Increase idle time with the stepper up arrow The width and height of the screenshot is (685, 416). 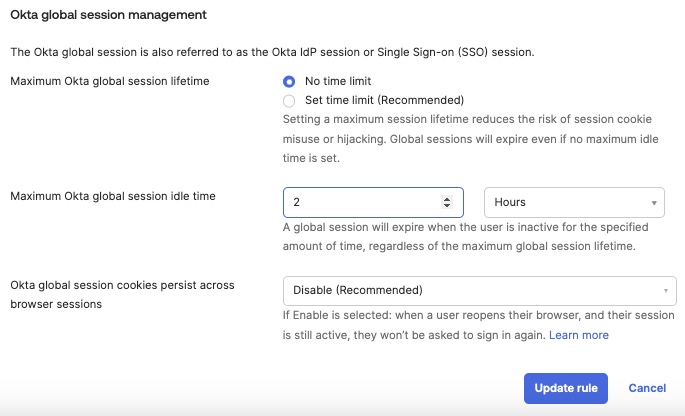click(x=446, y=198)
